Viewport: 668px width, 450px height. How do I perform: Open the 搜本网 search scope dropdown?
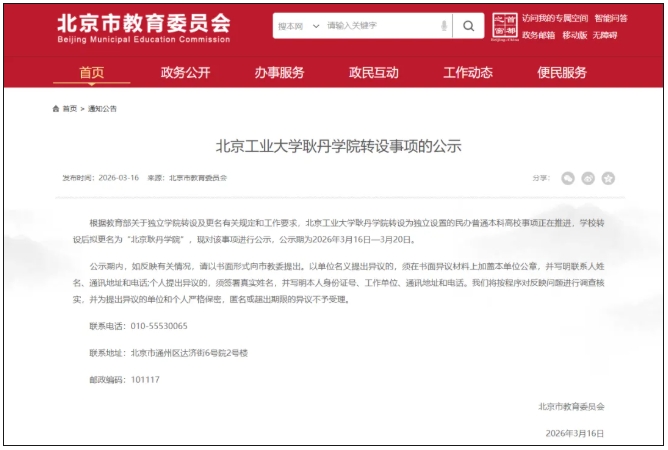(x=299, y=26)
